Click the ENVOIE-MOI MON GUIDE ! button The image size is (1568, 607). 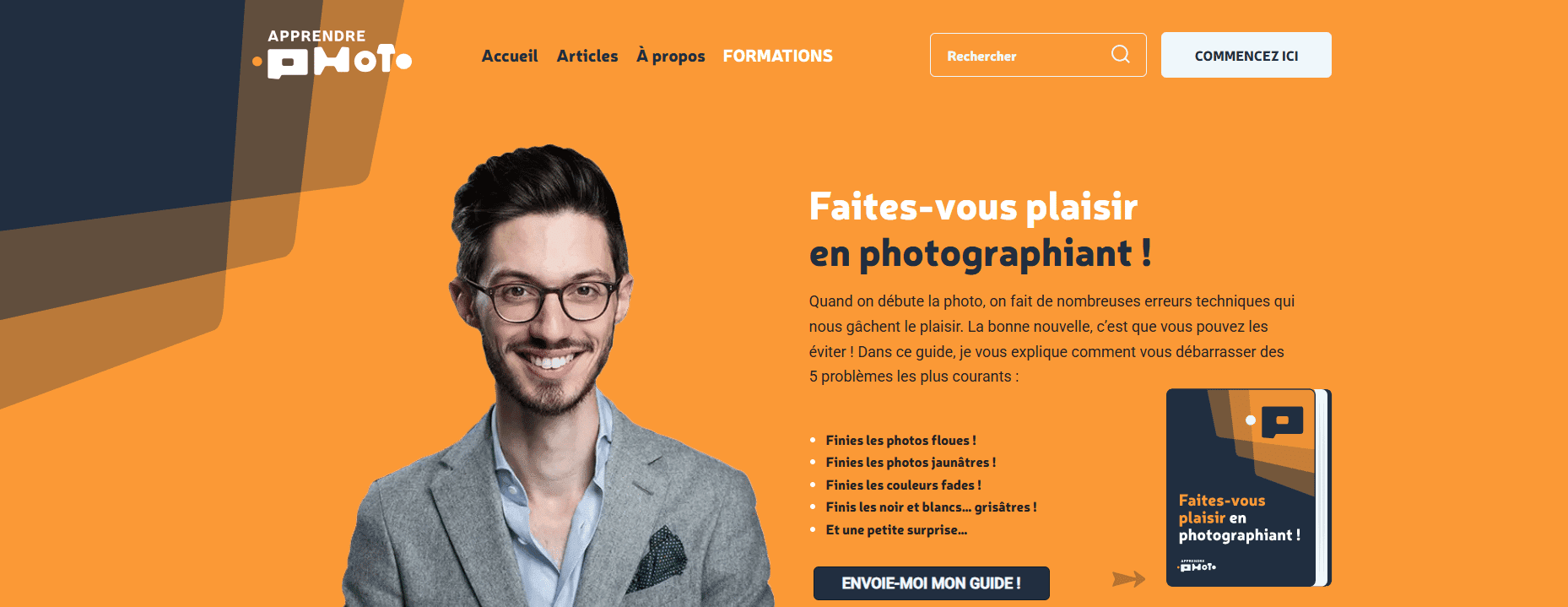pyautogui.click(x=932, y=583)
